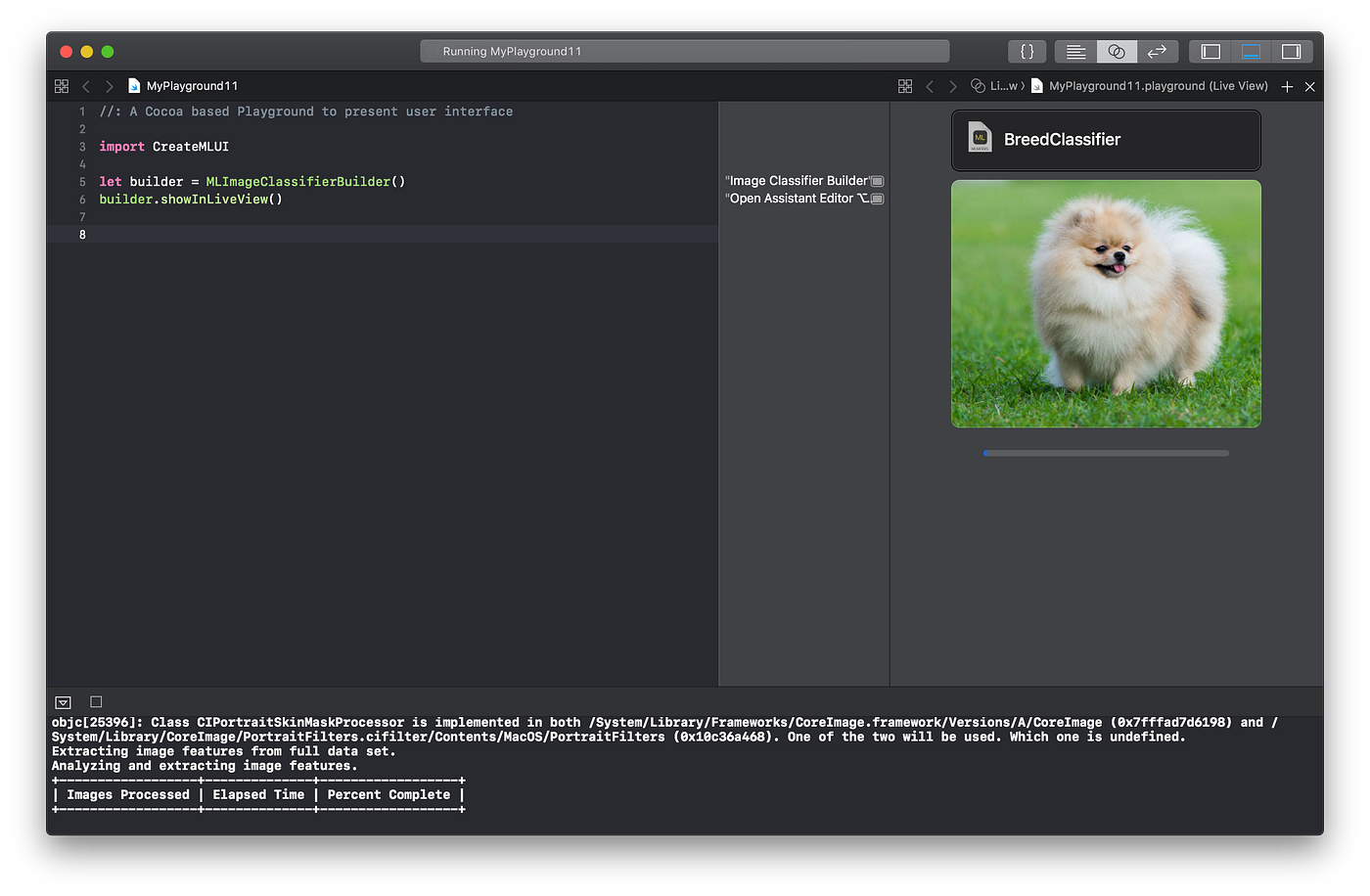Toggle the Debug console disclosure control
The height and width of the screenshot is (896, 1370).
63,701
